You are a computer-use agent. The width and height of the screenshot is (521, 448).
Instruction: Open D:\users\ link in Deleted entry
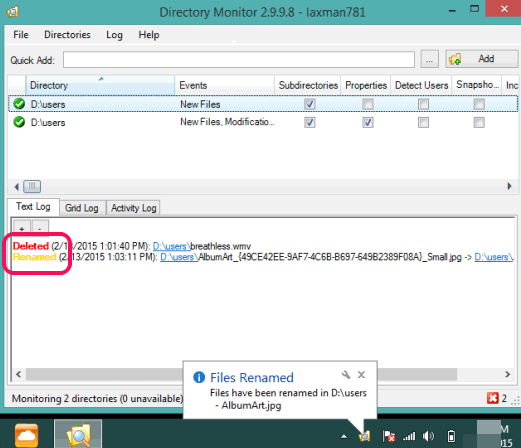(x=171, y=246)
